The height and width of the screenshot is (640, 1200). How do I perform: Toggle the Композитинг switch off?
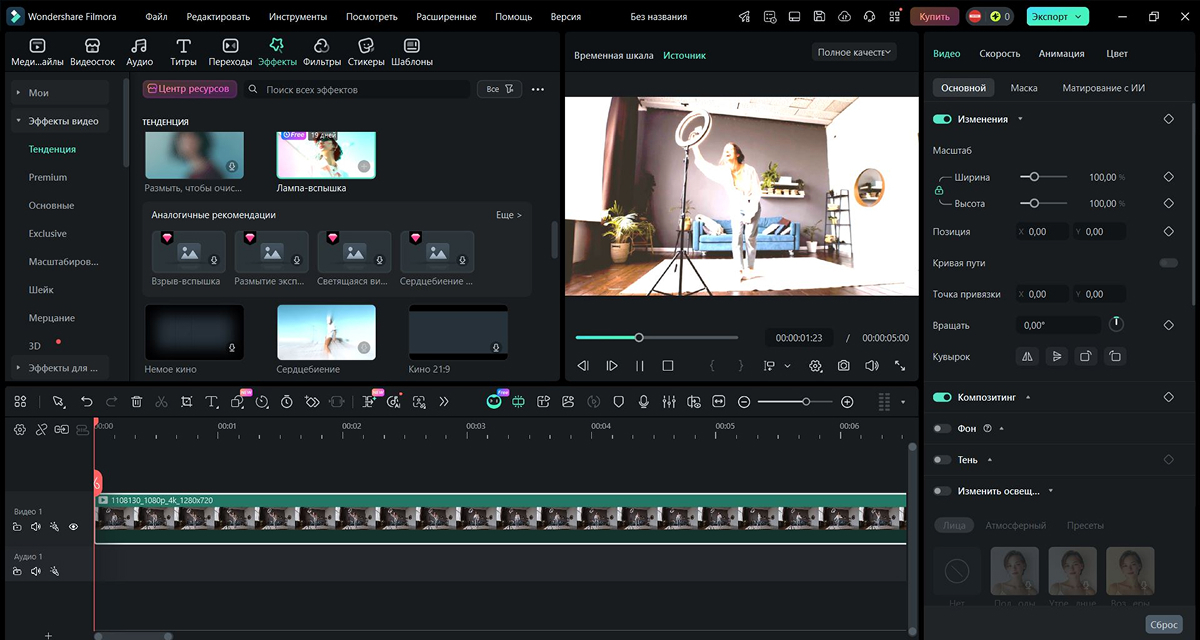tap(942, 397)
